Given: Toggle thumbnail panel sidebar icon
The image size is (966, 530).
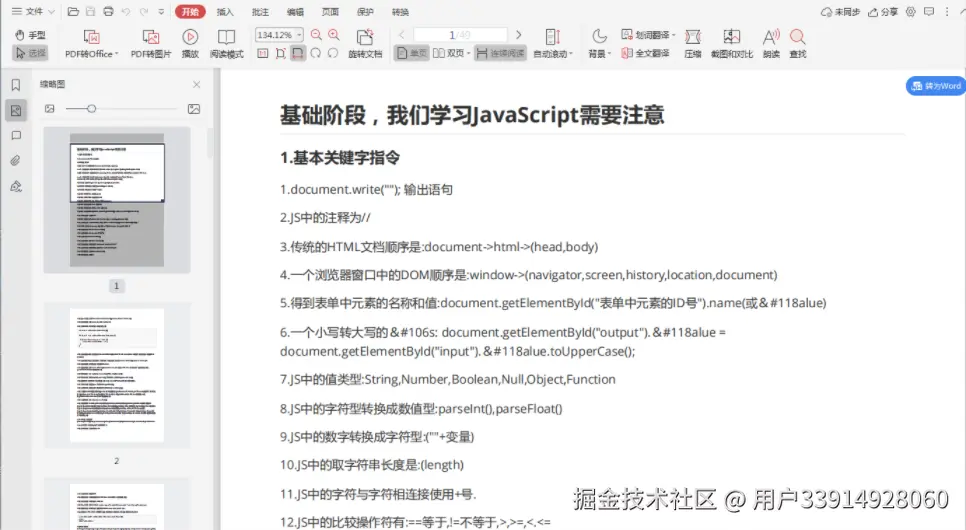Looking at the screenshot, I should point(16,110).
